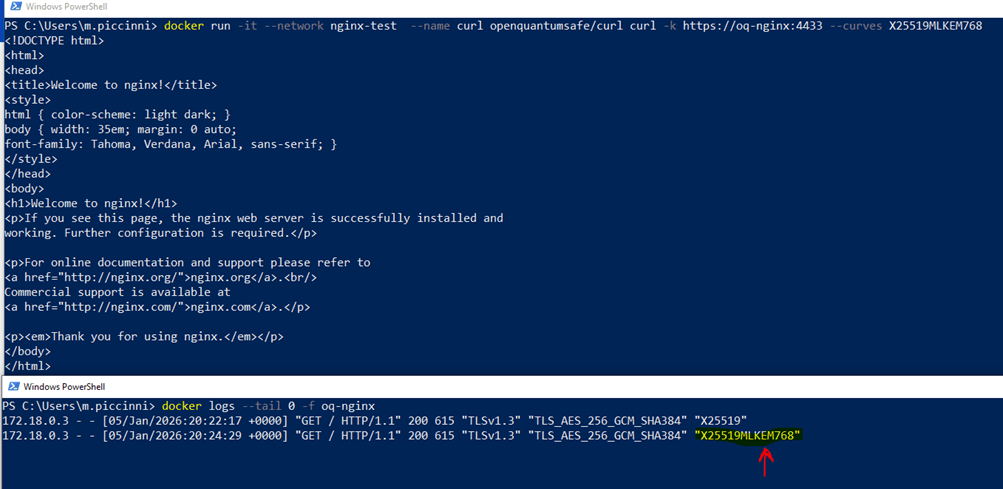Click the http://nginx.org/ href text
This screenshot has height=489, width=1003.
(124, 277)
